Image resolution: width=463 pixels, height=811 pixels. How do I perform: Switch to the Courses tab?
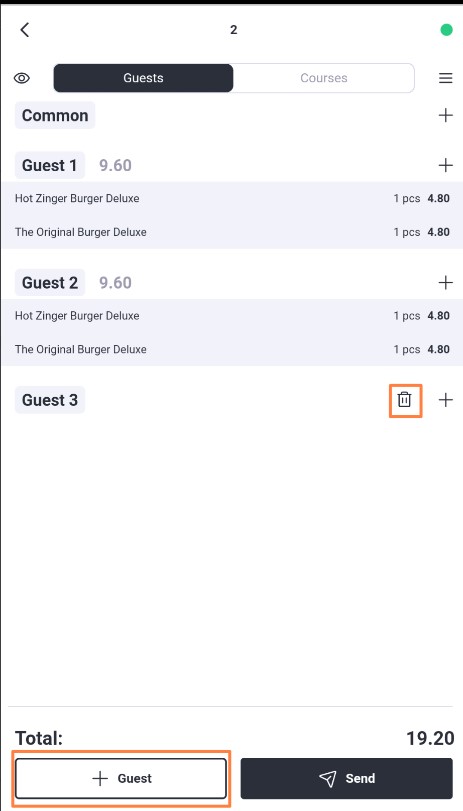click(x=324, y=78)
